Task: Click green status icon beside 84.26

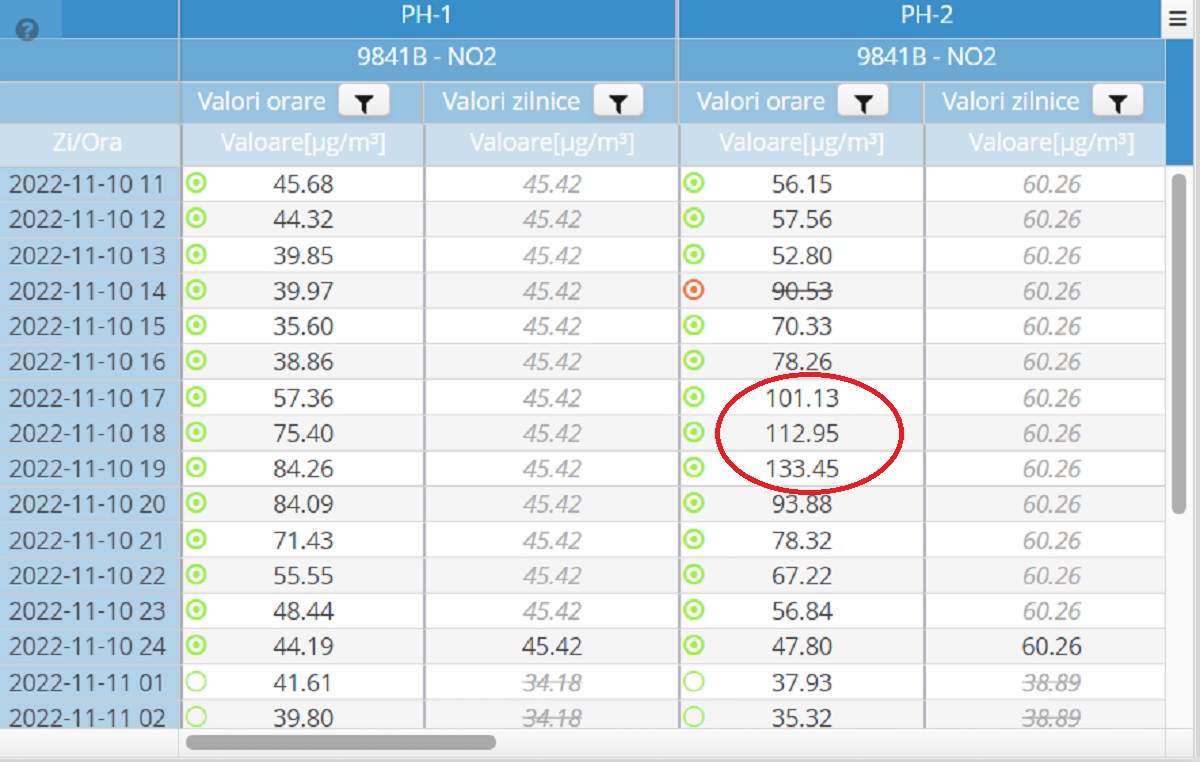Action: 197,468
